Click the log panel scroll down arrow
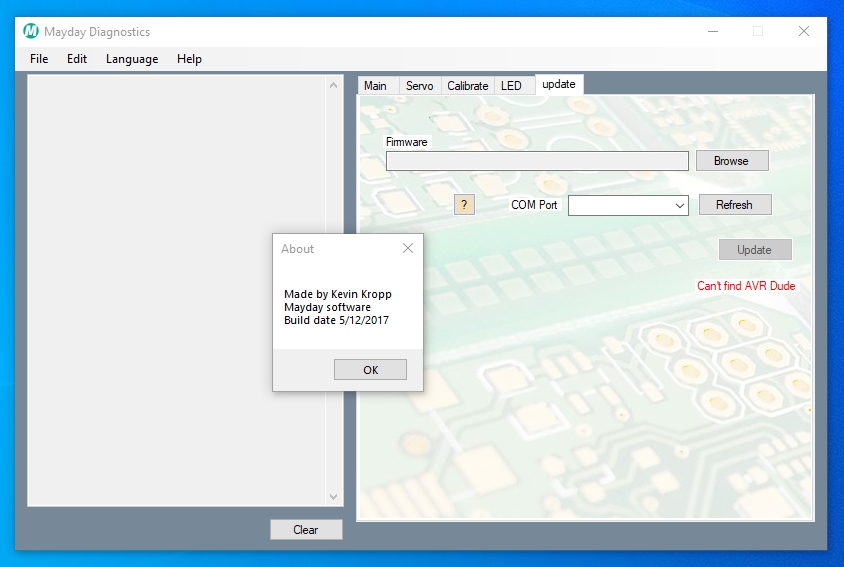 point(333,496)
